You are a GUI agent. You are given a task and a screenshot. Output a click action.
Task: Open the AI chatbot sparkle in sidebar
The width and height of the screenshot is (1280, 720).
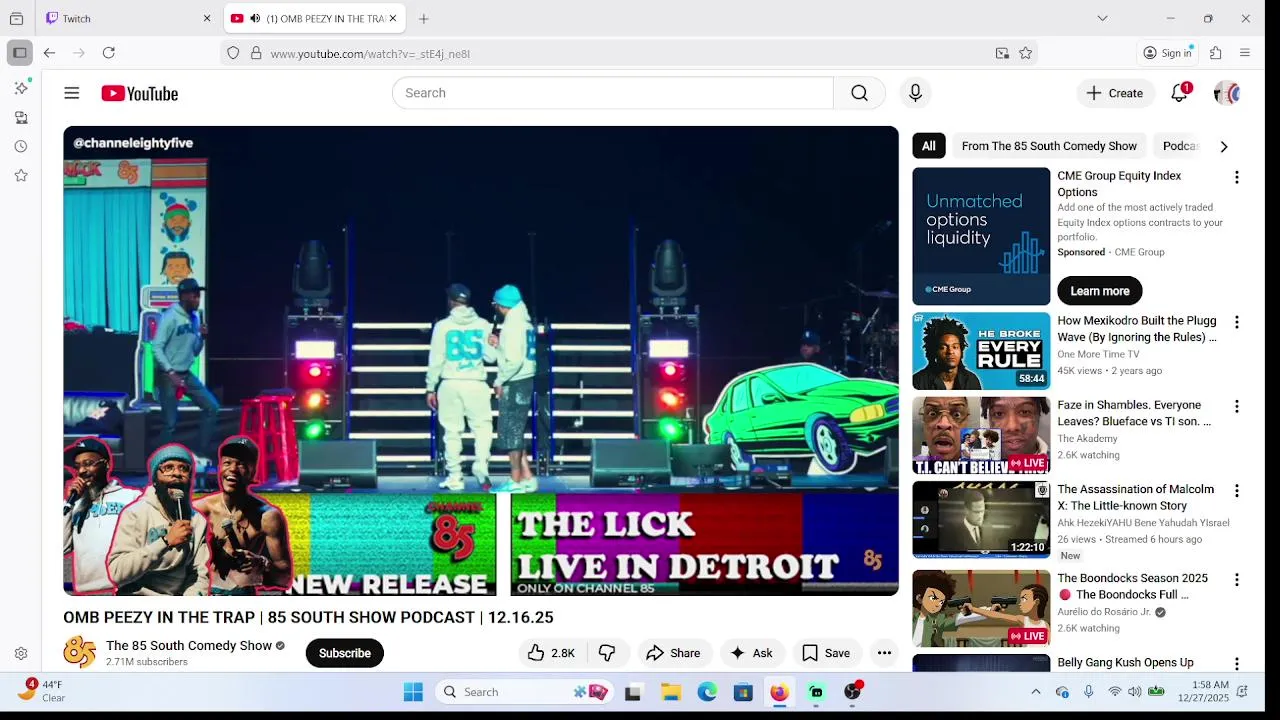(x=21, y=88)
